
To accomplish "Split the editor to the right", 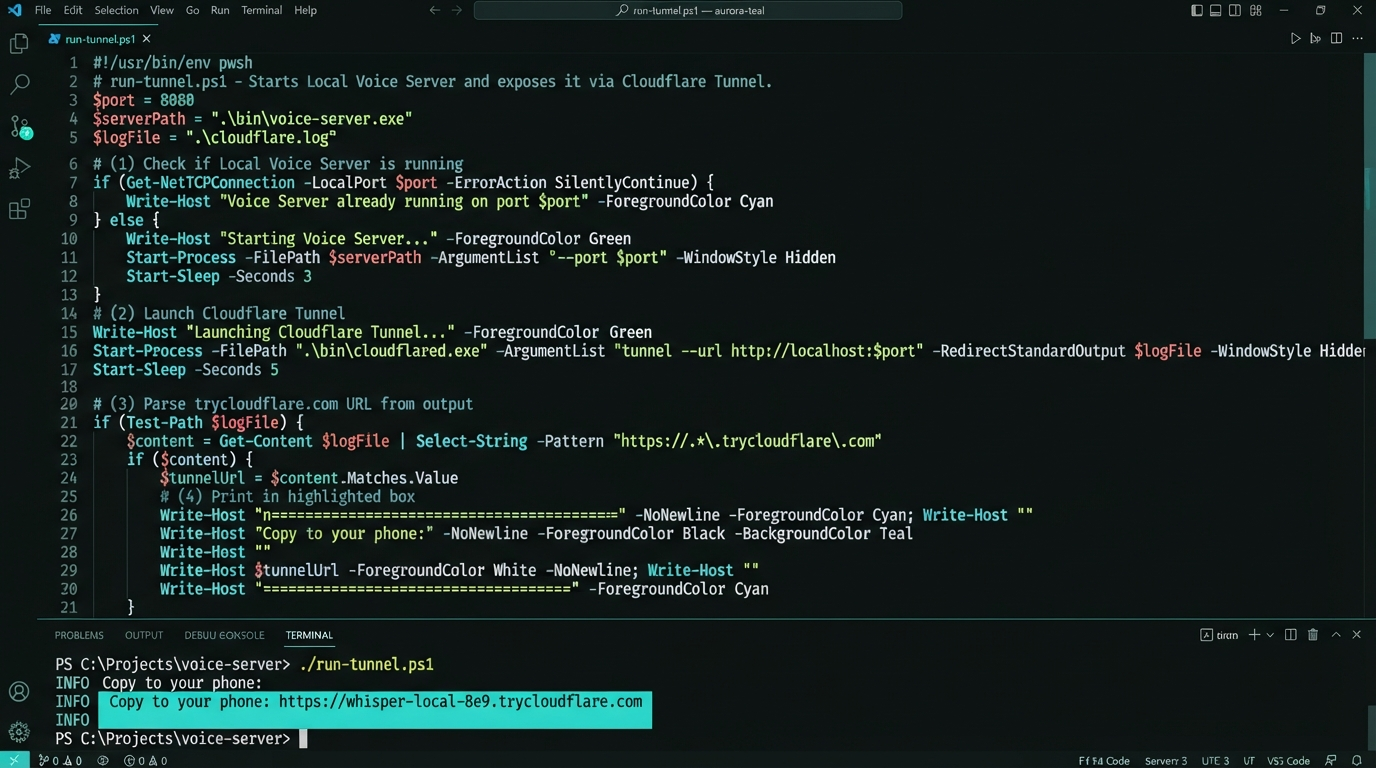I will (1336, 39).
